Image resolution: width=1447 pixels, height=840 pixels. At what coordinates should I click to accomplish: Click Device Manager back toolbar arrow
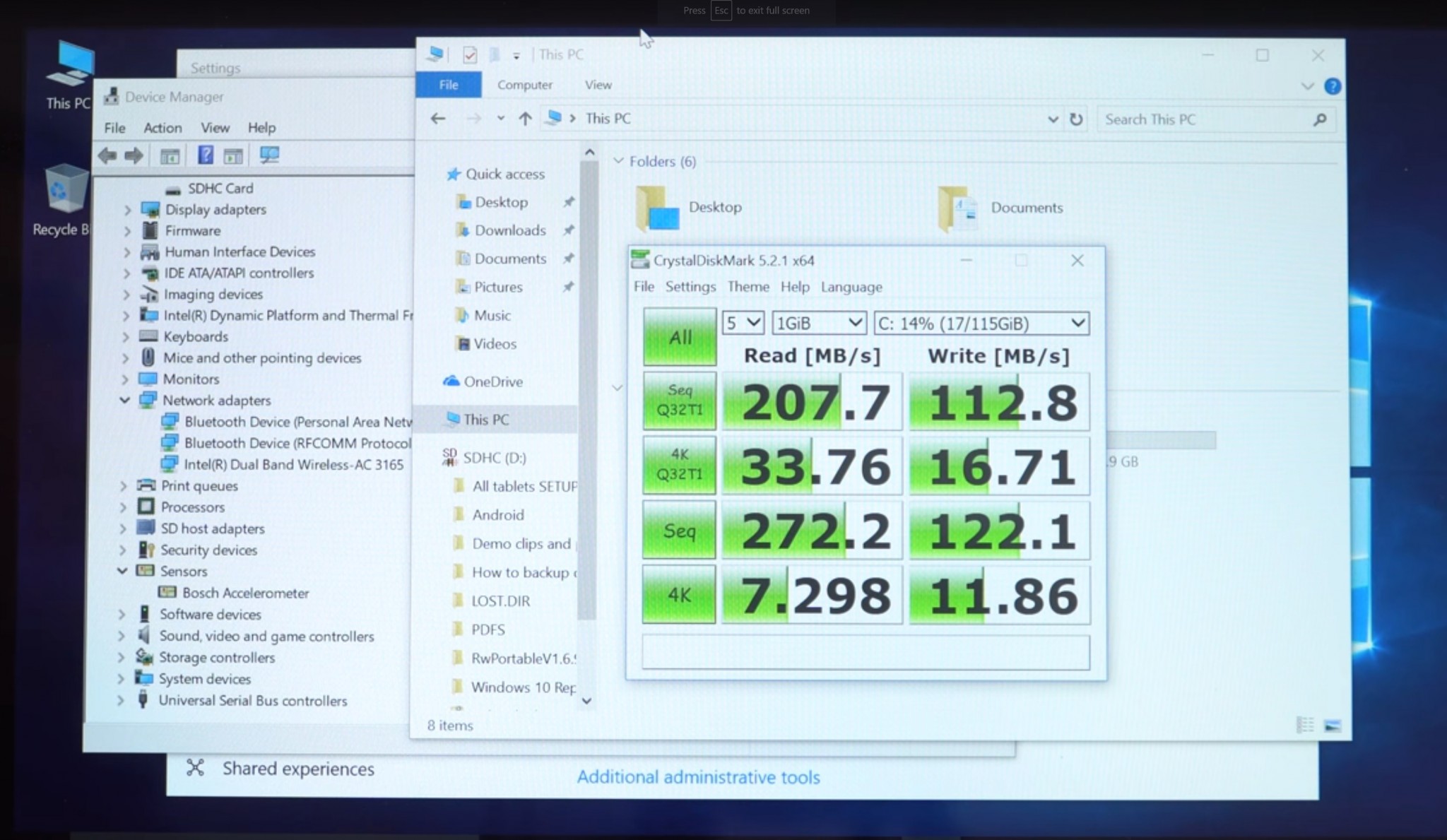[107, 155]
